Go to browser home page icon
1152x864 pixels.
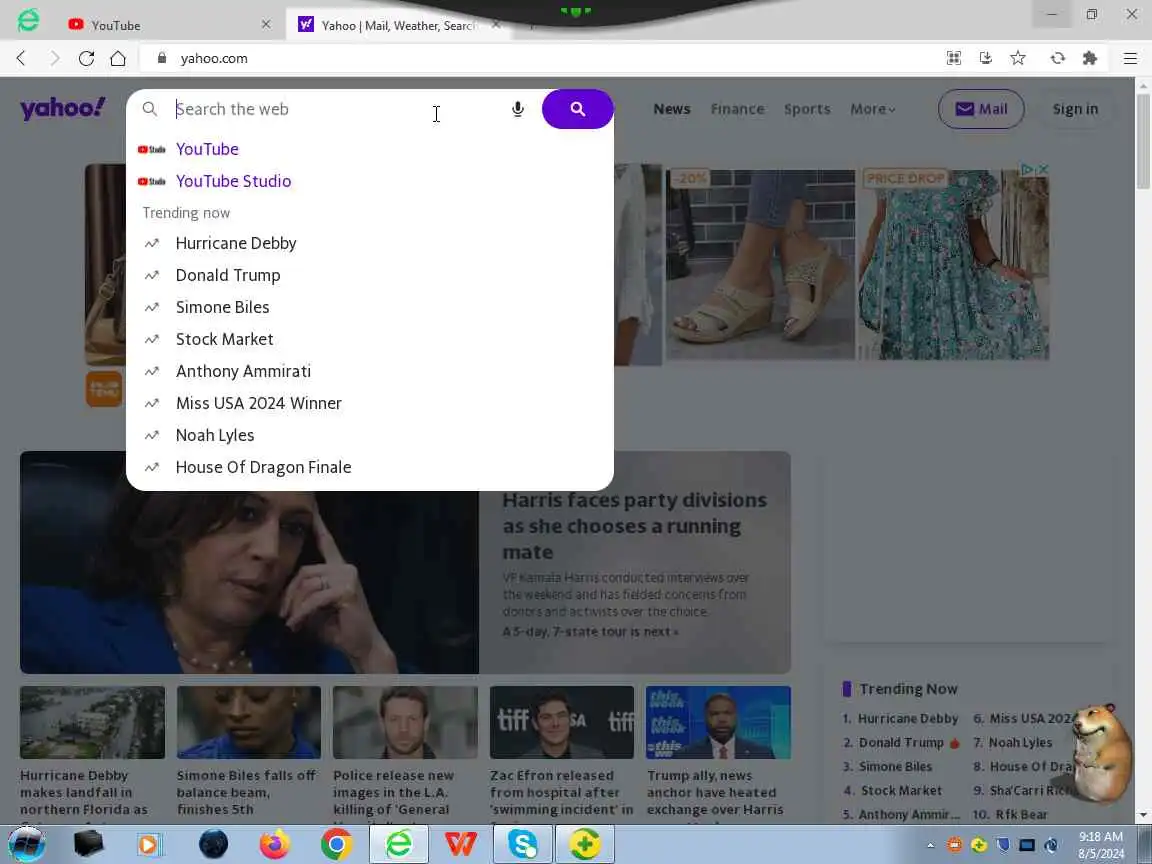pyautogui.click(x=118, y=58)
